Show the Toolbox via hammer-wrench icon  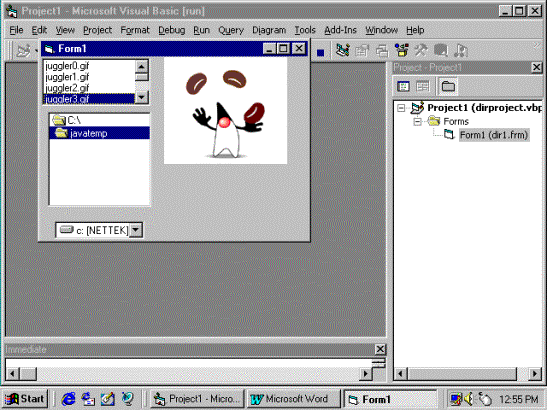pos(421,51)
